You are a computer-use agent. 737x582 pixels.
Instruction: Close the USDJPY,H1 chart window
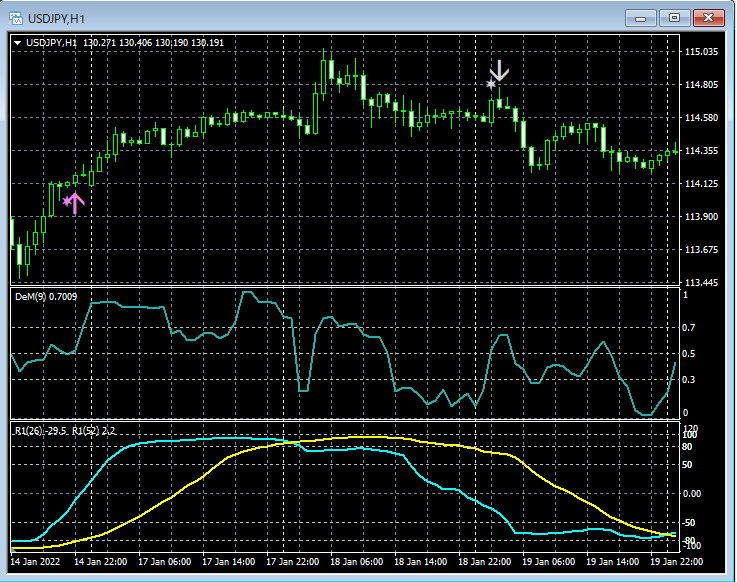(710, 18)
